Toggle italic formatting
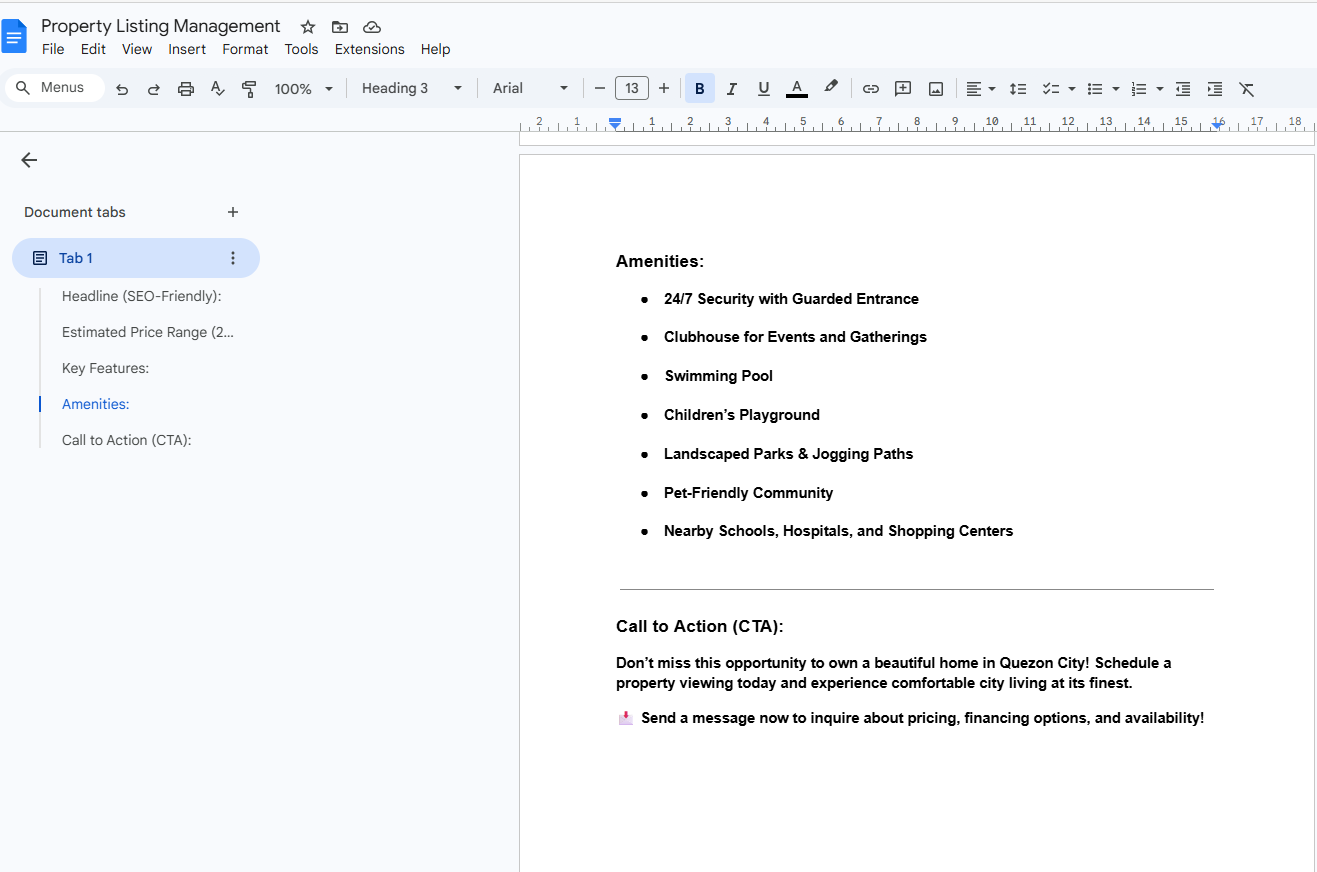The height and width of the screenshot is (872, 1317). [732, 89]
